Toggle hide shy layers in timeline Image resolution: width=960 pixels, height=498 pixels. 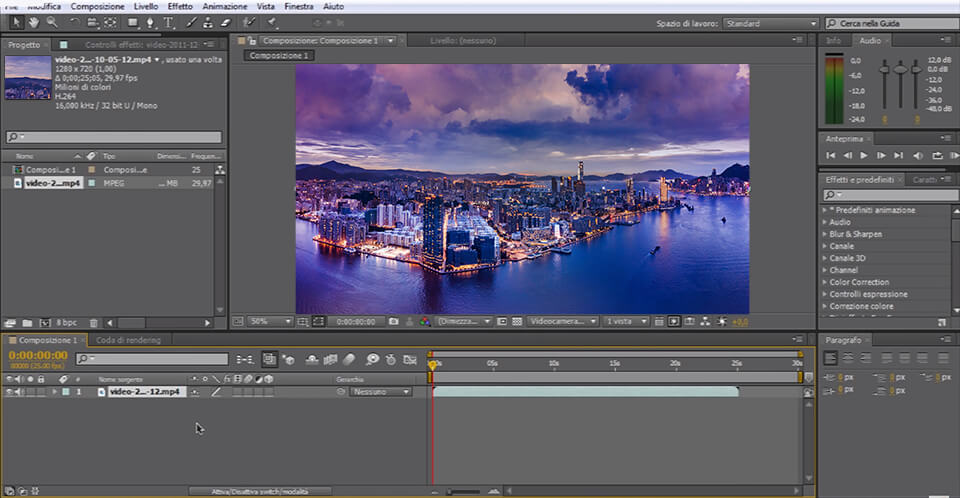312,360
